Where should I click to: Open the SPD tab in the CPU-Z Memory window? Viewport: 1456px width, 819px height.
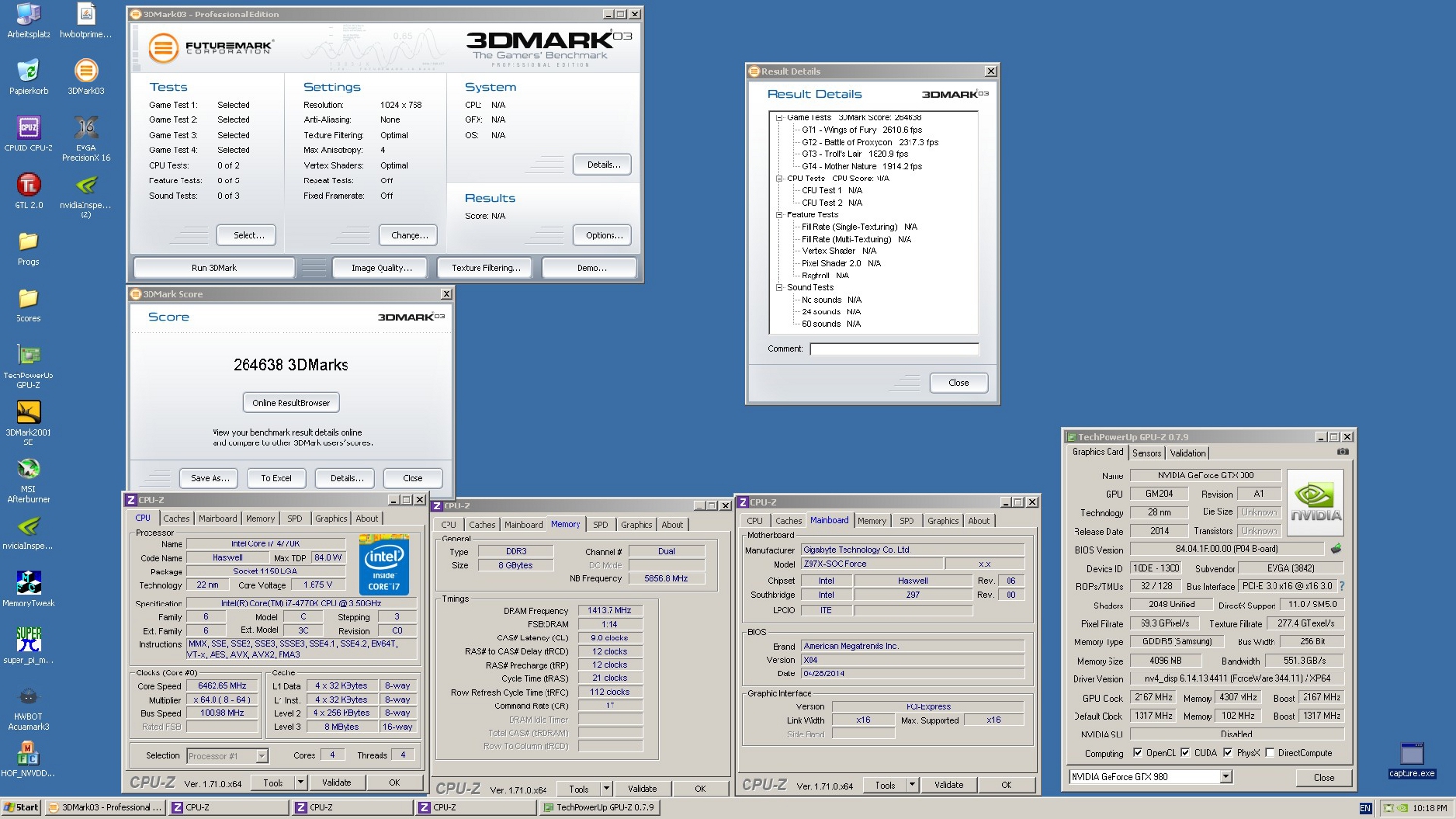coord(601,525)
